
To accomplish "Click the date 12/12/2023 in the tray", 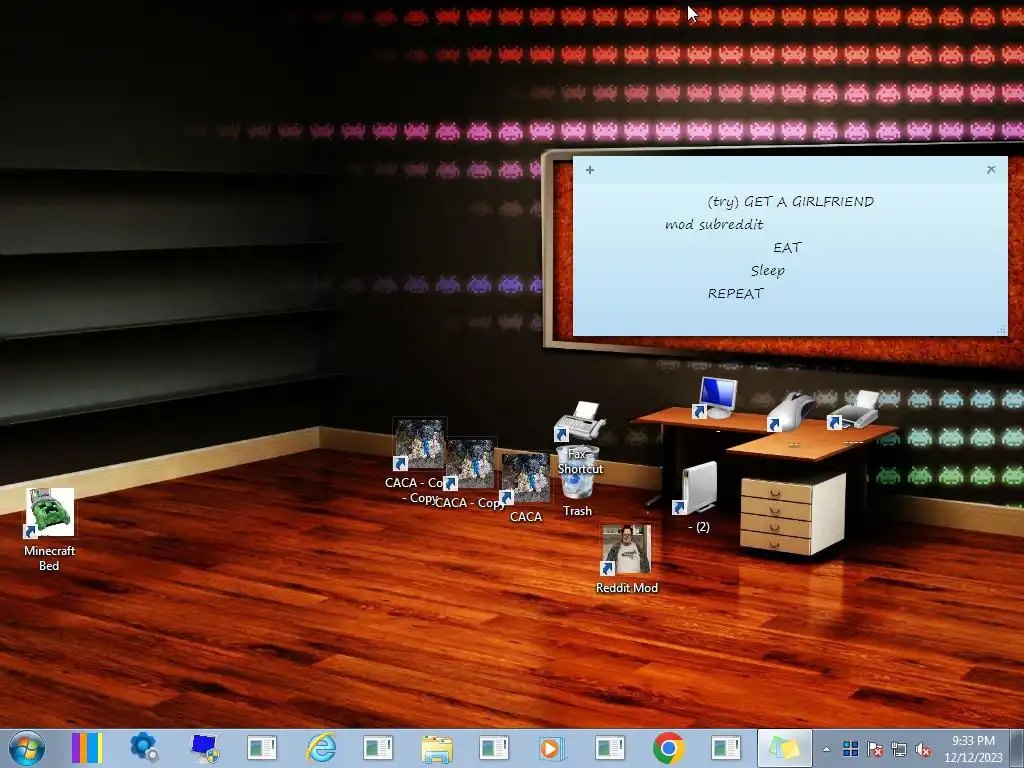I will click(973, 758).
